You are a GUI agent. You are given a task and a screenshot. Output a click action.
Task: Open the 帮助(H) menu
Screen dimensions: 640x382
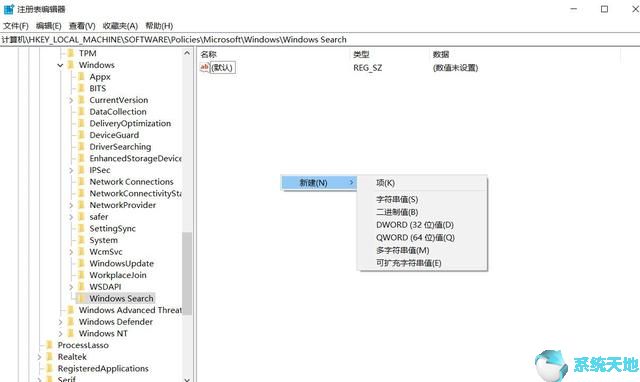[x=159, y=26]
